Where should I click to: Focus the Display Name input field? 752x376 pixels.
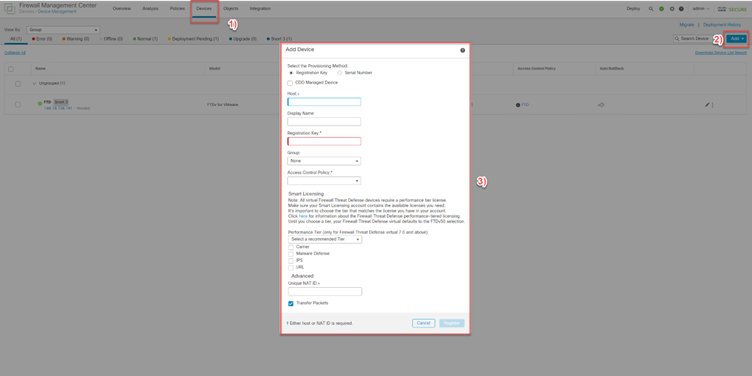pyautogui.click(x=324, y=121)
